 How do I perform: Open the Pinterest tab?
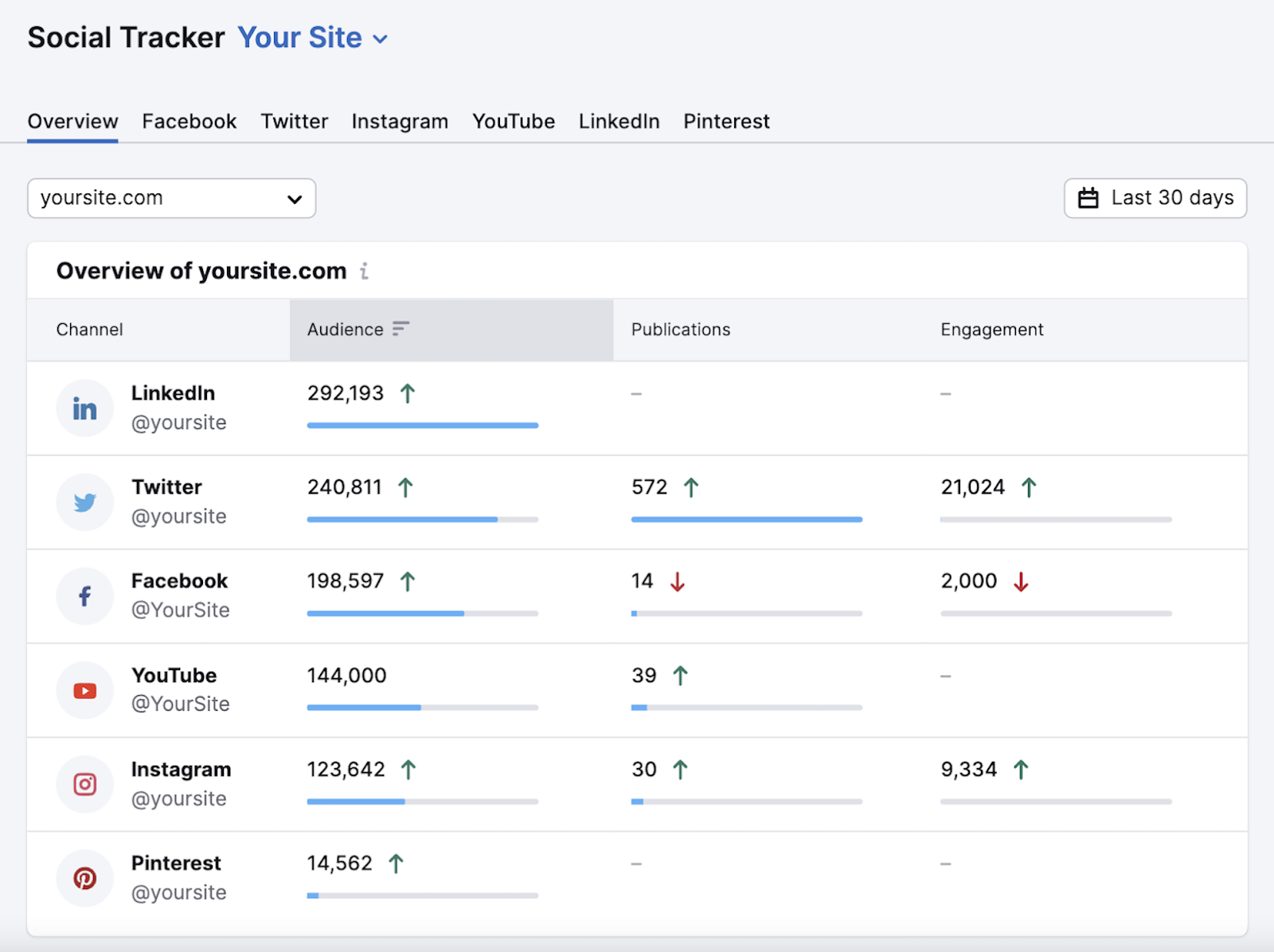[x=725, y=121]
